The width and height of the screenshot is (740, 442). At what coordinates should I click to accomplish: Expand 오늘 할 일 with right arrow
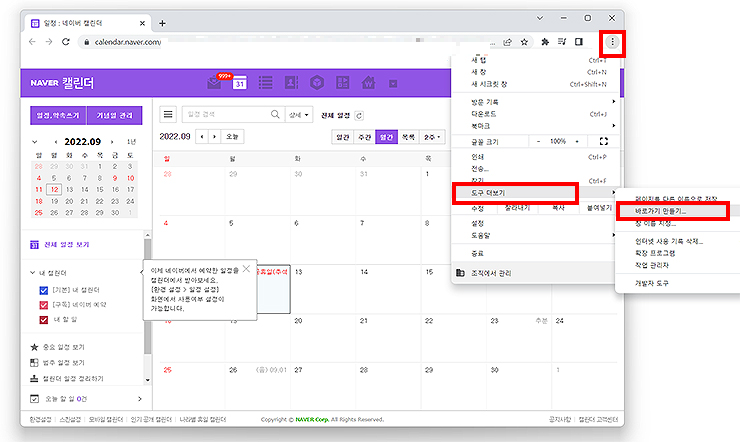point(140,399)
